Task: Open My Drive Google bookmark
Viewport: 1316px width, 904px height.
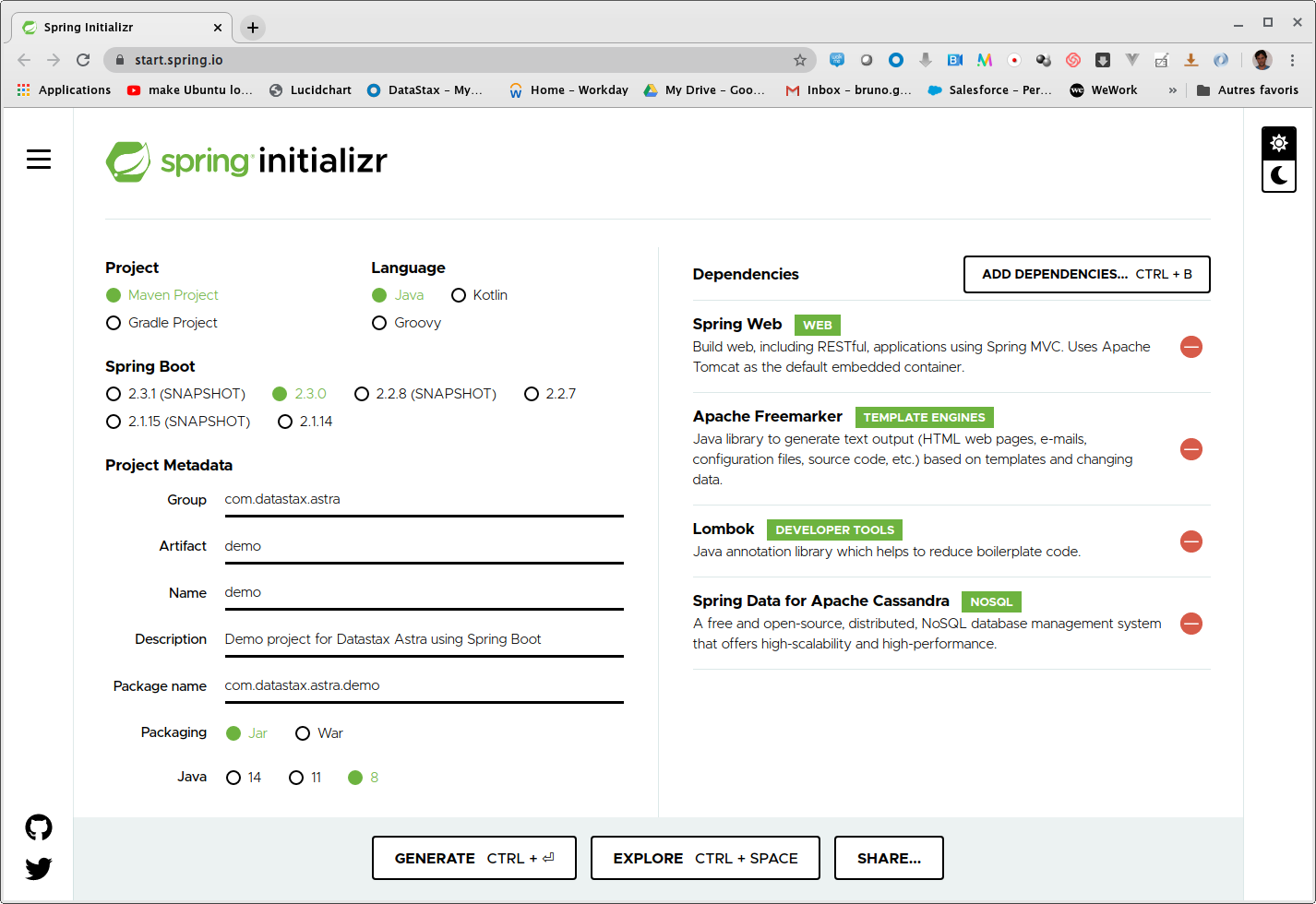Action: (704, 90)
